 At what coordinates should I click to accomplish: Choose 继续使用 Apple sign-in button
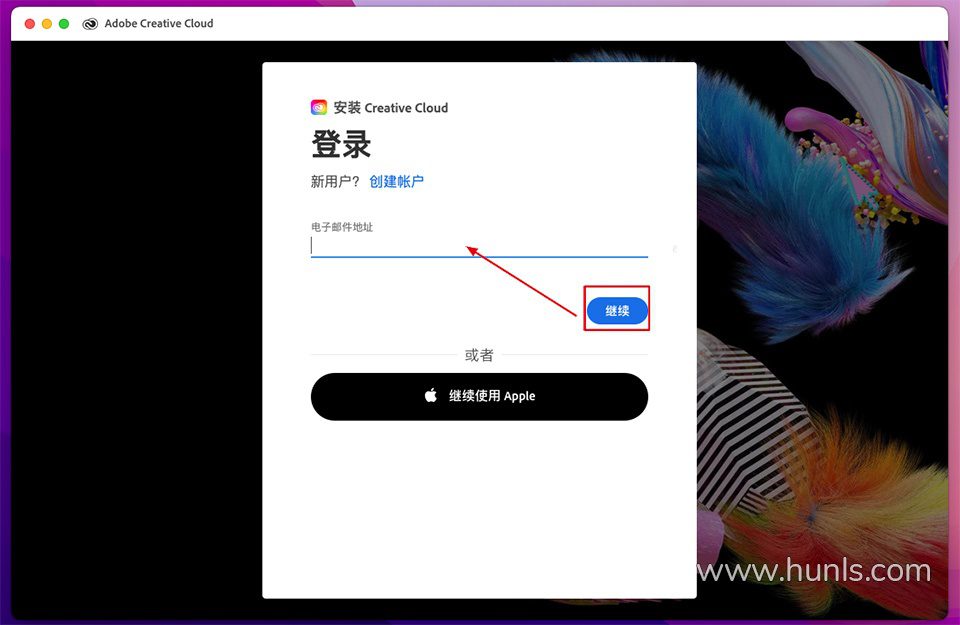[479, 396]
